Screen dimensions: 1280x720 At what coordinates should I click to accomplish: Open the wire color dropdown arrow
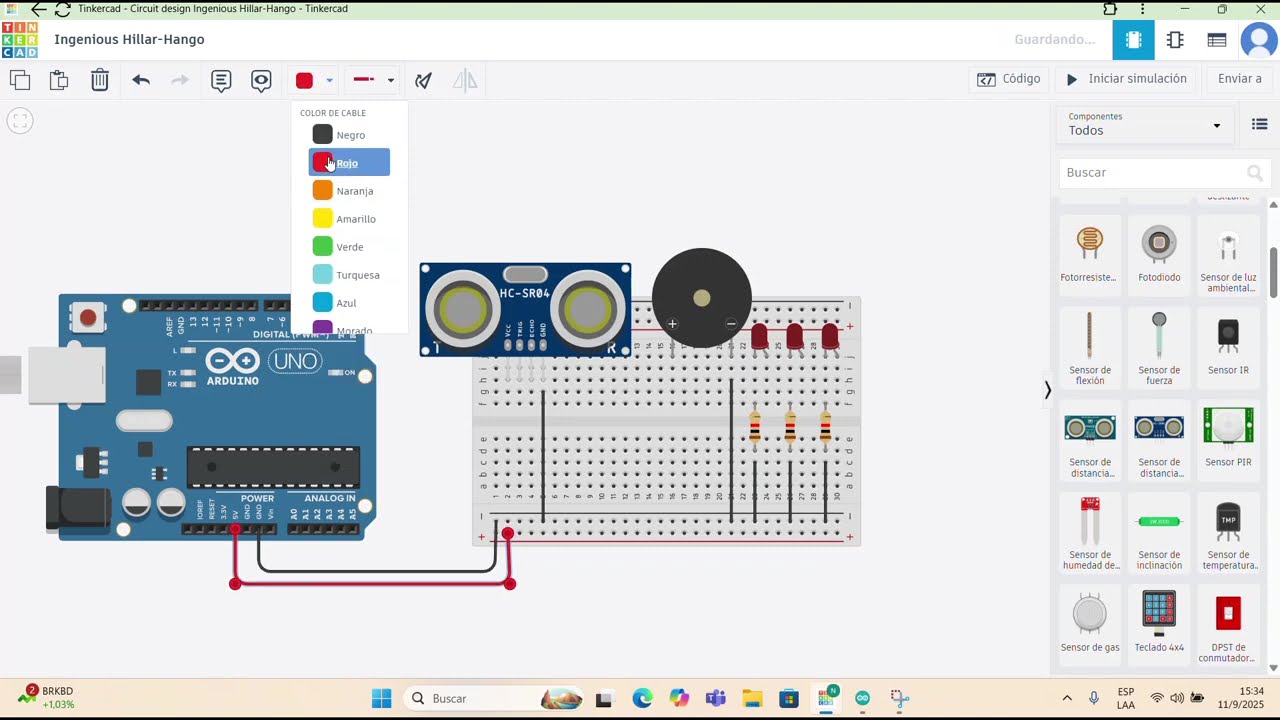point(329,80)
